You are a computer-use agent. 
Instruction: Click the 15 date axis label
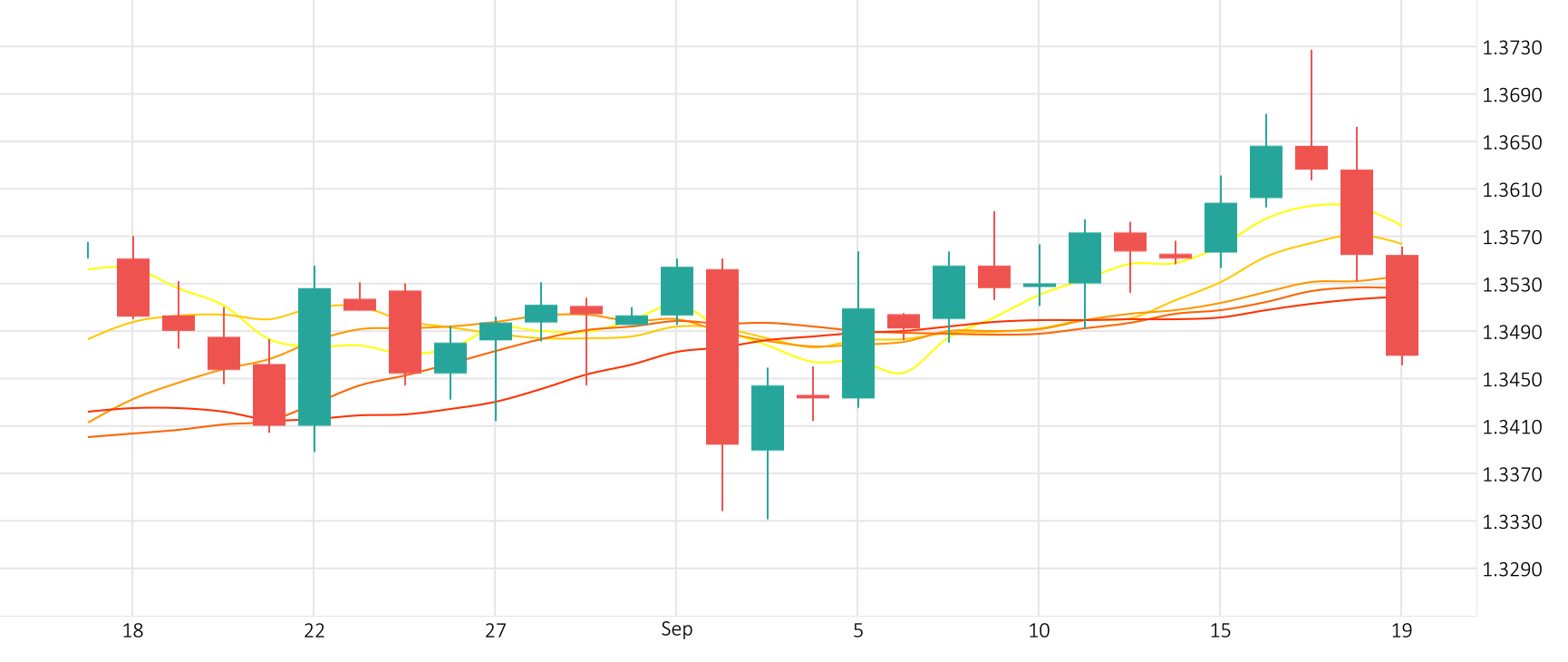1220,630
